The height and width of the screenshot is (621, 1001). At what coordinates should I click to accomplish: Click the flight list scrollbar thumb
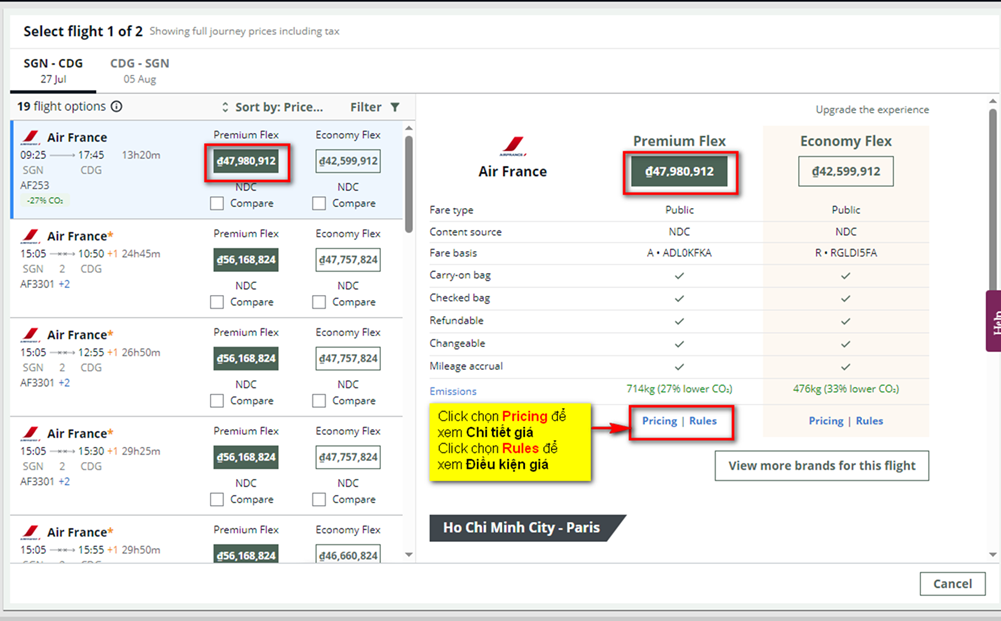click(x=409, y=184)
